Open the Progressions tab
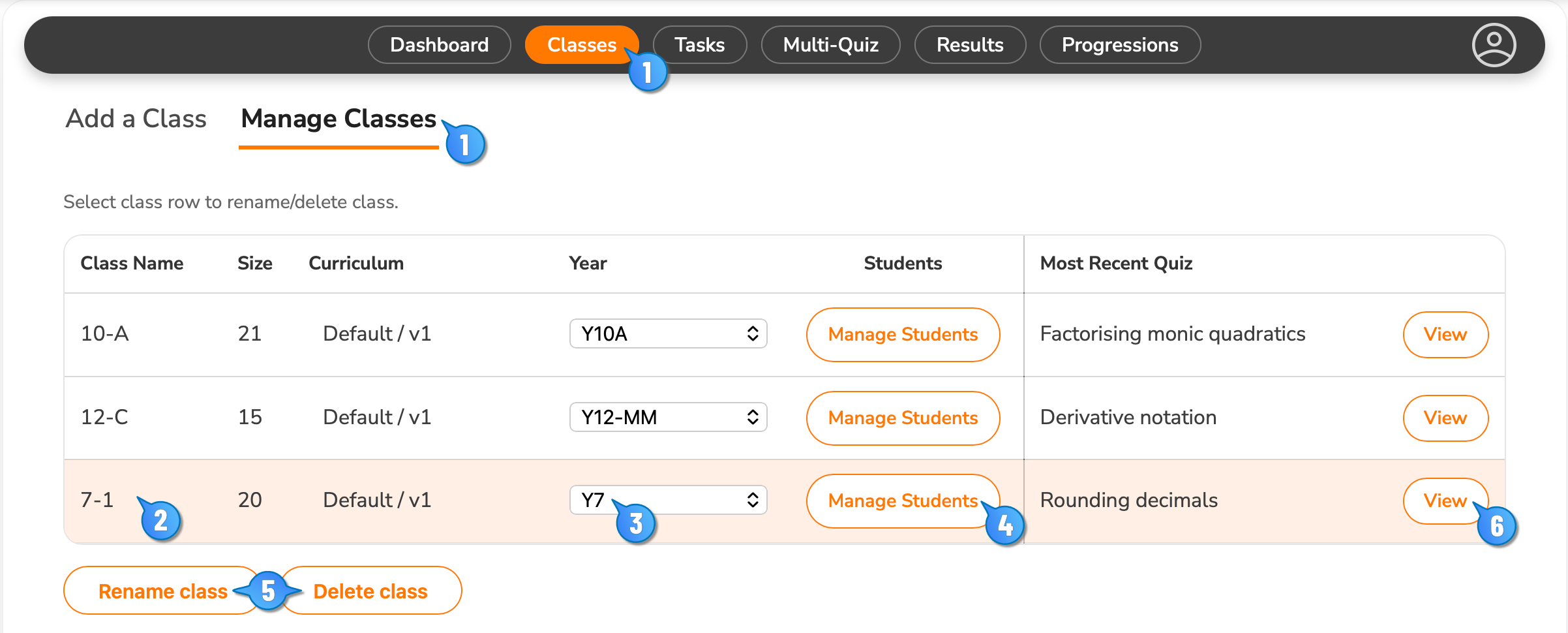The width and height of the screenshot is (1568, 633). click(x=1120, y=45)
